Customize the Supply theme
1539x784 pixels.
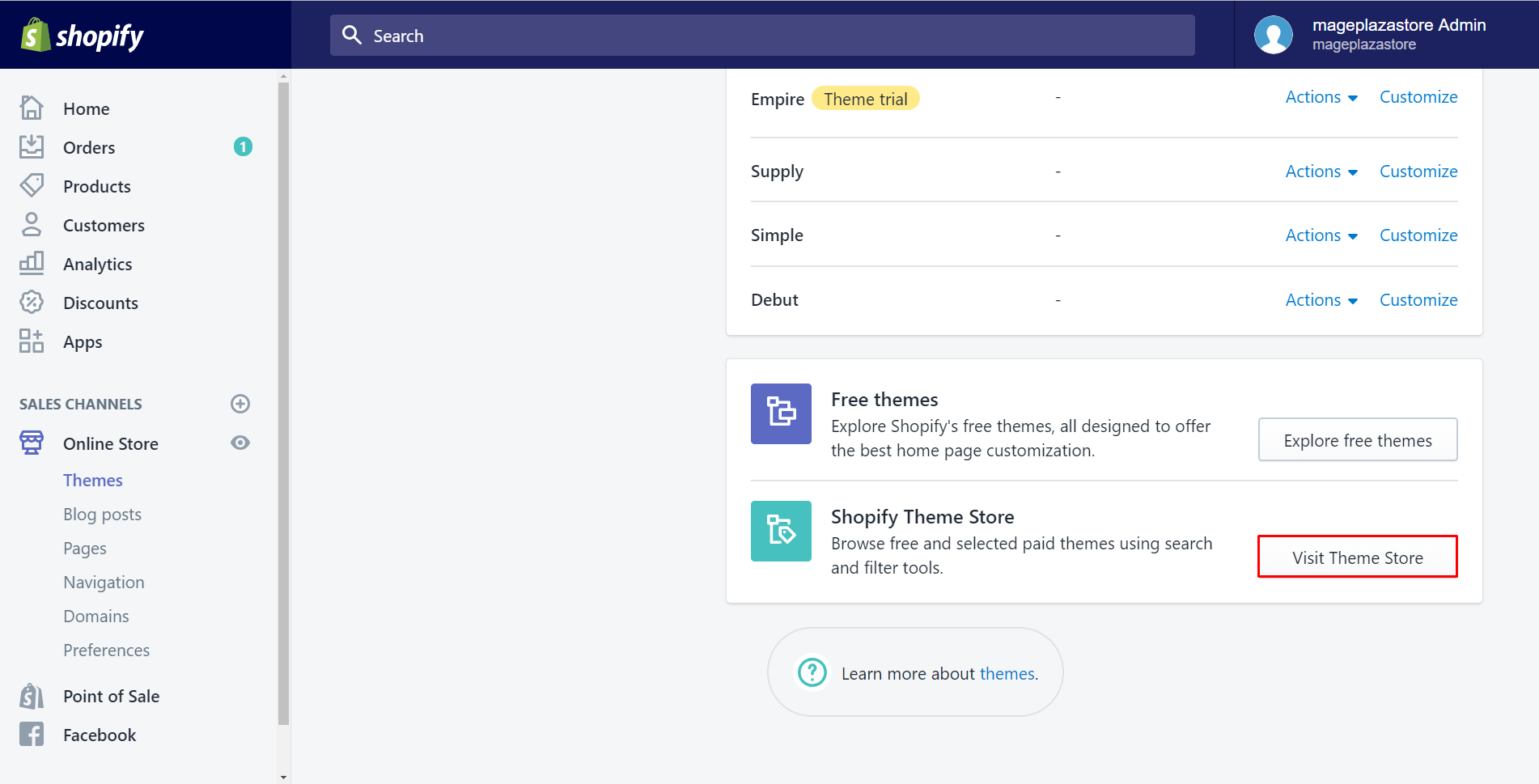coord(1418,172)
